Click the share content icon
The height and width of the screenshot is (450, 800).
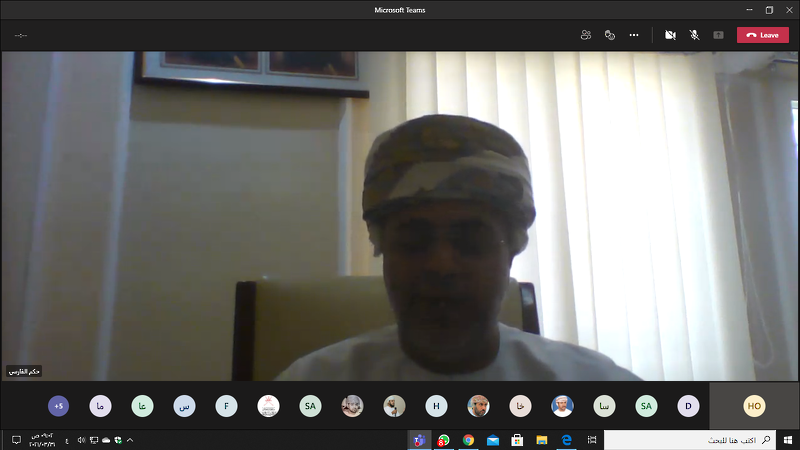coord(718,35)
